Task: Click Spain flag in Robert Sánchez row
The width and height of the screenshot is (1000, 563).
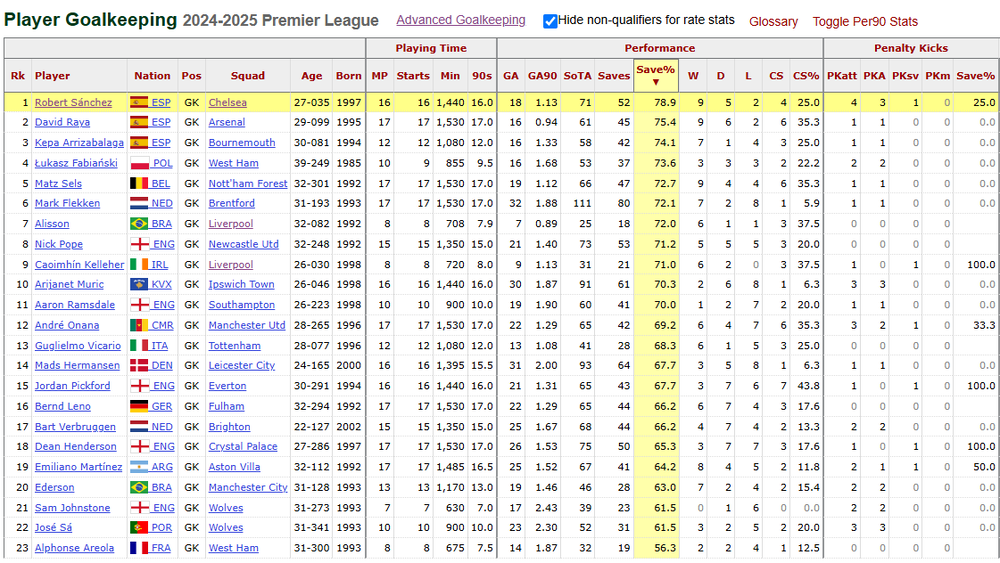Action: [x=139, y=102]
